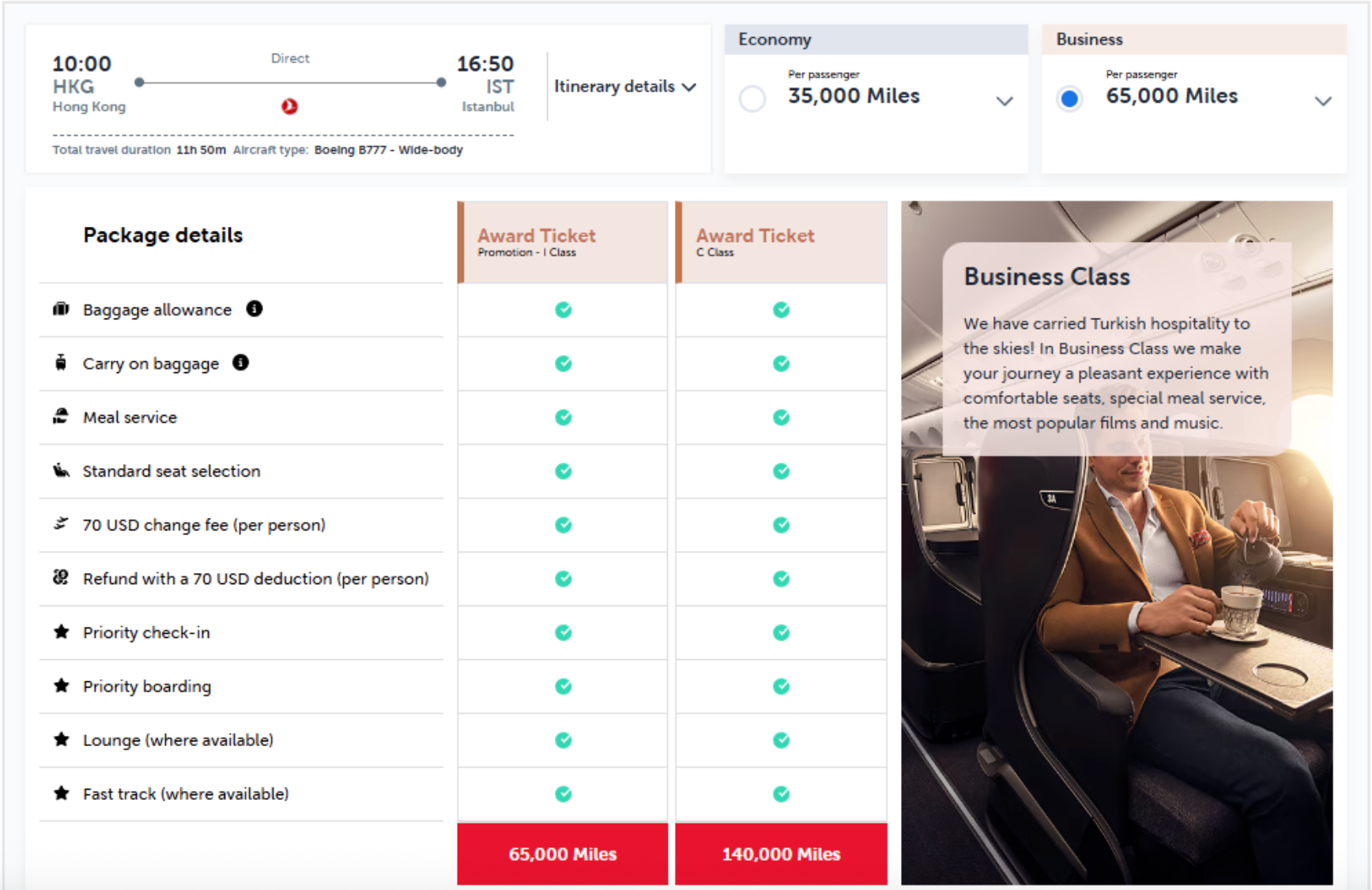Select the Business 65,000 Miles radio button
This screenshot has height=890, width=1372.
tap(1069, 99)
